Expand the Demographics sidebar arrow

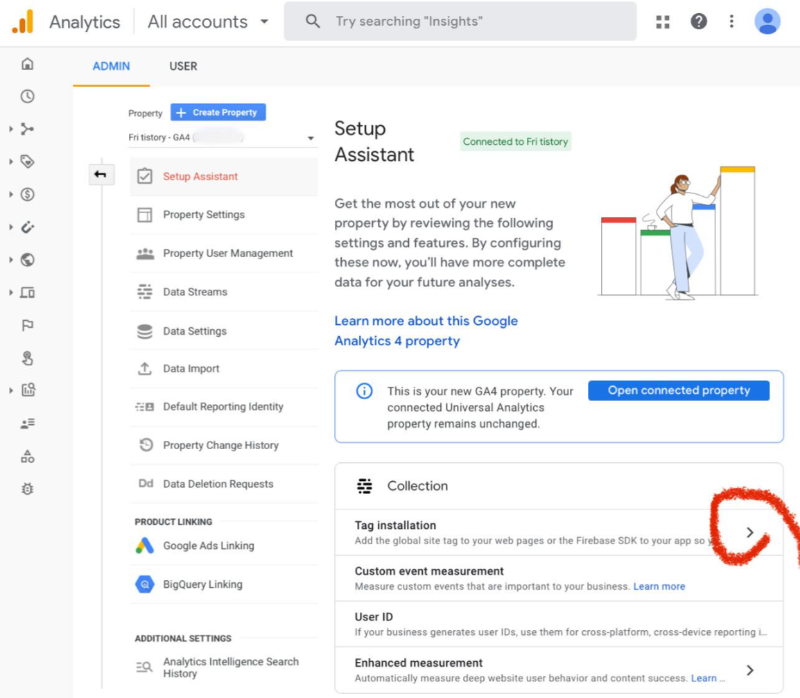click(x=11, y=260)
